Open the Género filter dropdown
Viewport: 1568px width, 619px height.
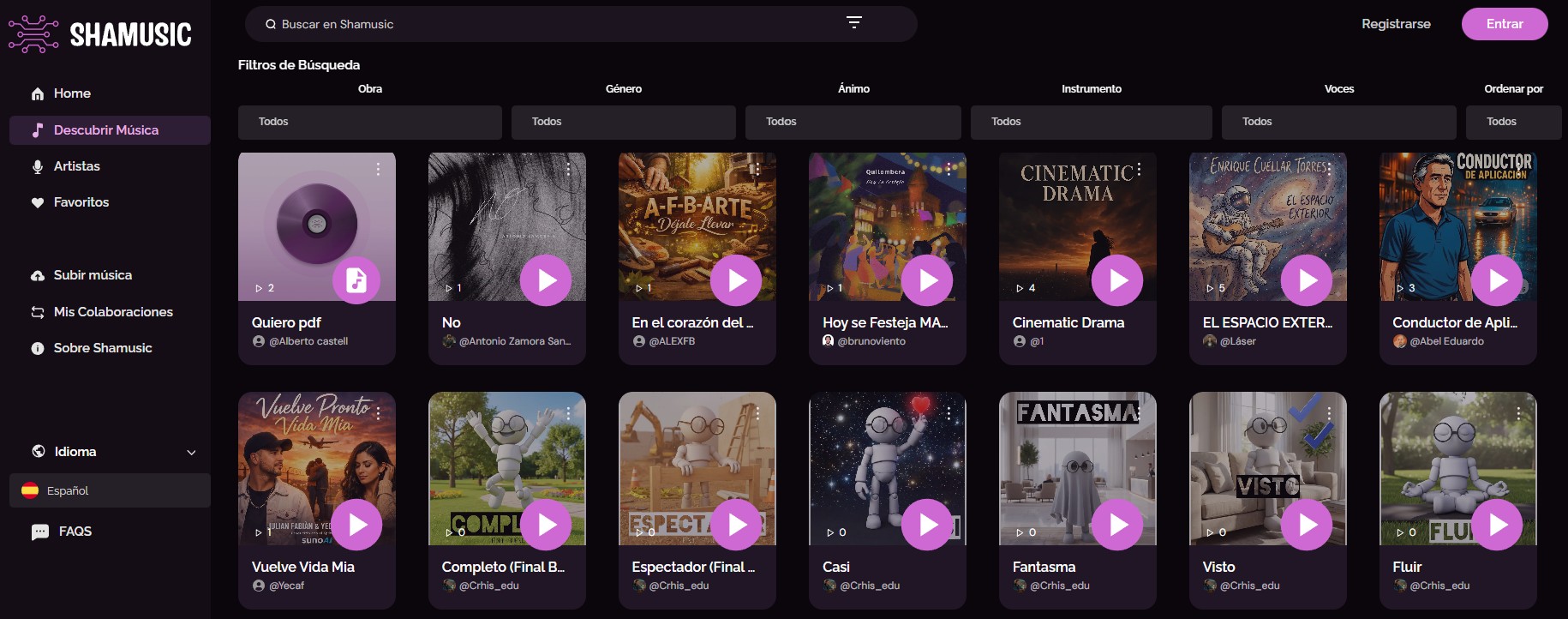point(623,122)
